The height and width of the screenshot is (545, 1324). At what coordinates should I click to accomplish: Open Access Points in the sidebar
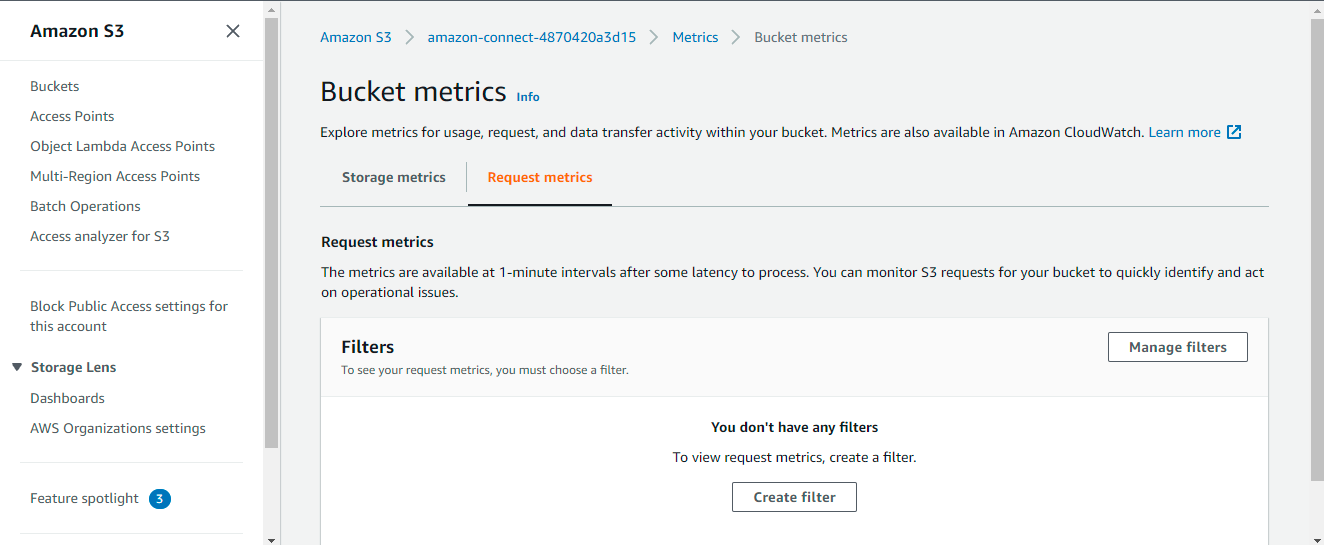tap(72, 116)
